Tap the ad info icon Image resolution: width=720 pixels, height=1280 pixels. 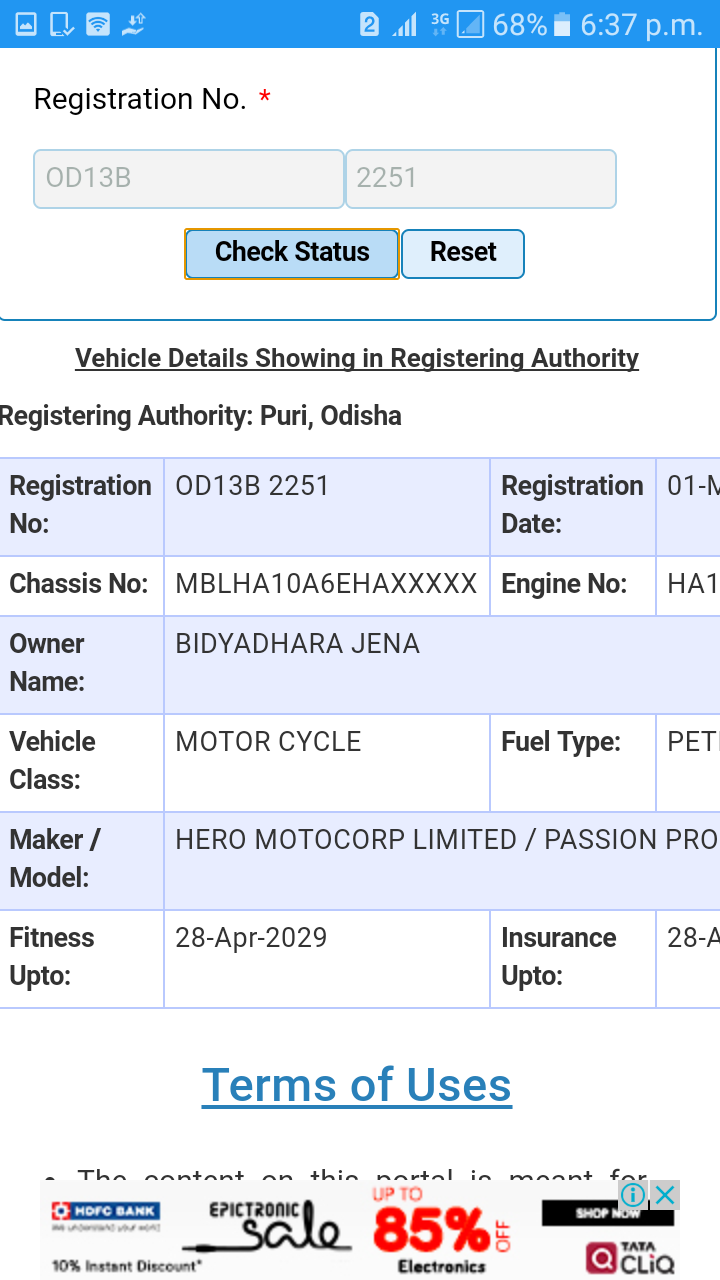[633, 1194]
